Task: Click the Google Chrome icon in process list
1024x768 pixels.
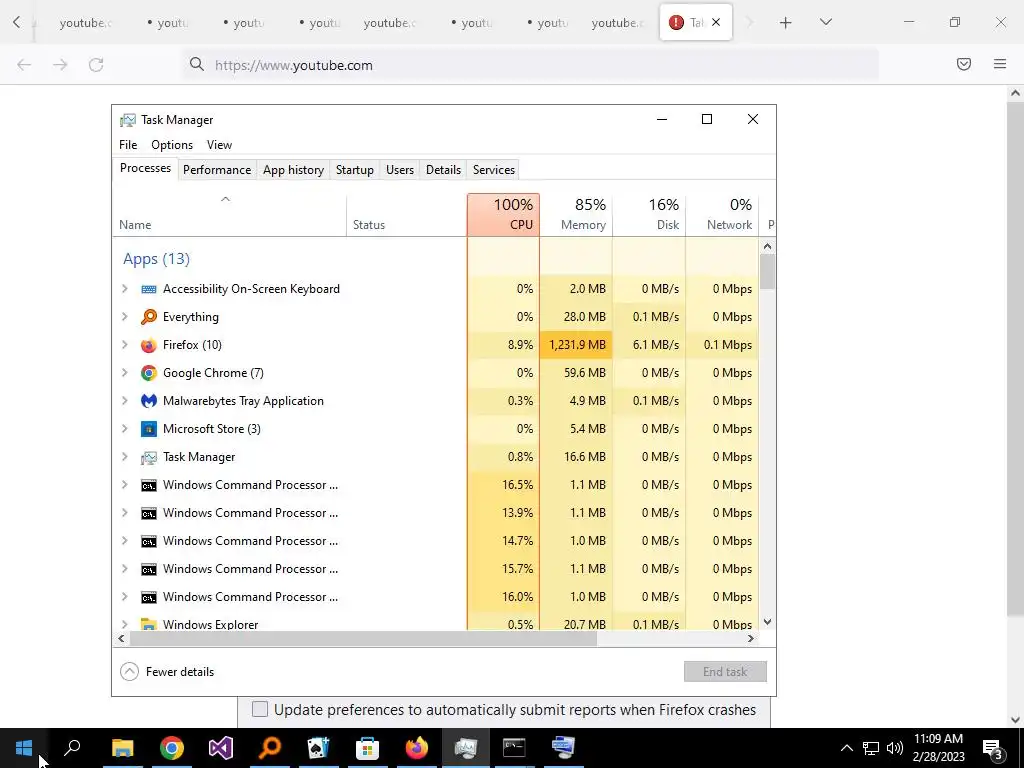Action: coord(149,373)
